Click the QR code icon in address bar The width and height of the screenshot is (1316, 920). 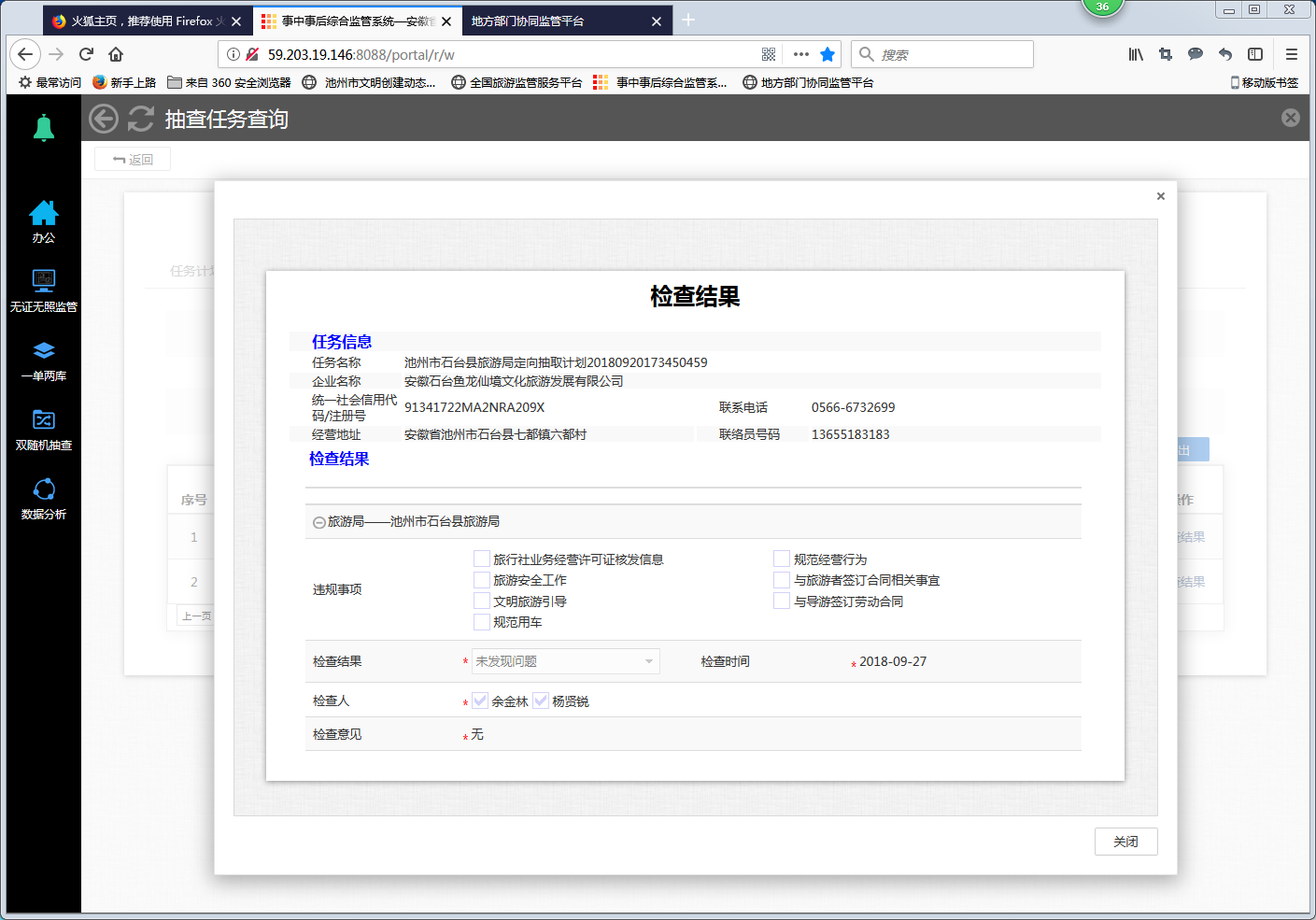click(x=769, y=54)
